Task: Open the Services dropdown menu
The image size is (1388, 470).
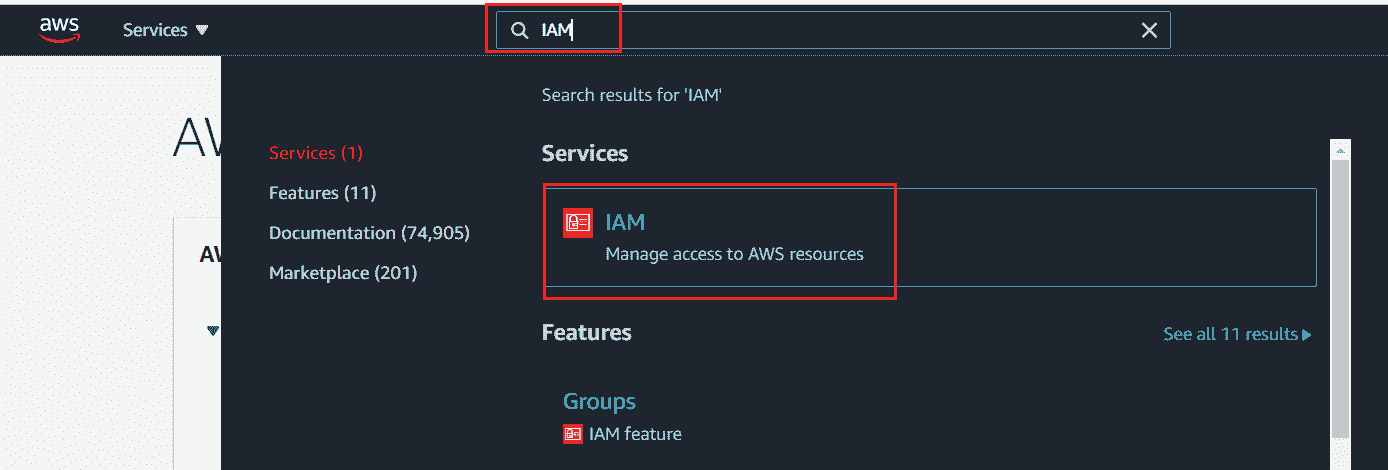Action: (x=165, y=30)
